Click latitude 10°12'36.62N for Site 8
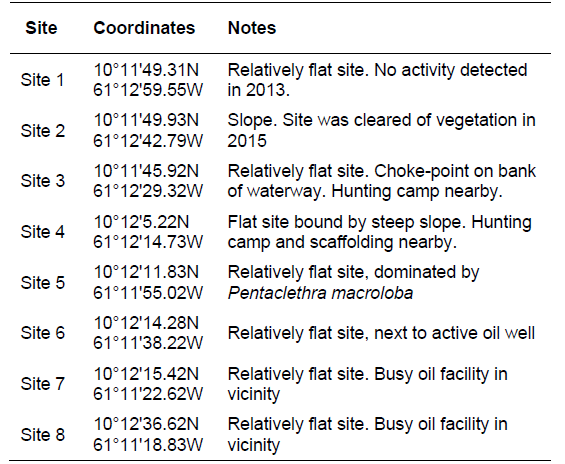This screenshot has width=565, height=464. click(146, 424)
